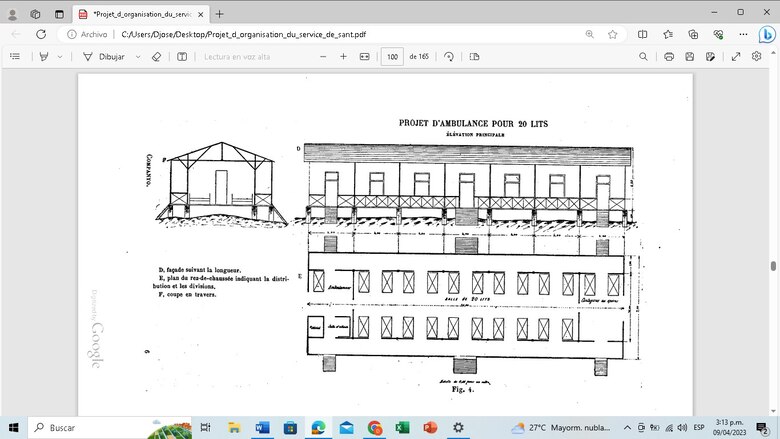Viewport: 780px width, 439px height.
Task: Select the eraser tool
Action: [x=156, y=57]
